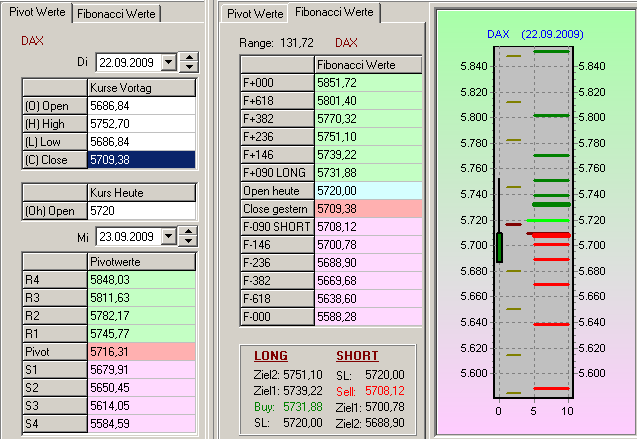
Task: Click the Fibonacci Werte column header
Action: (368, 65)
